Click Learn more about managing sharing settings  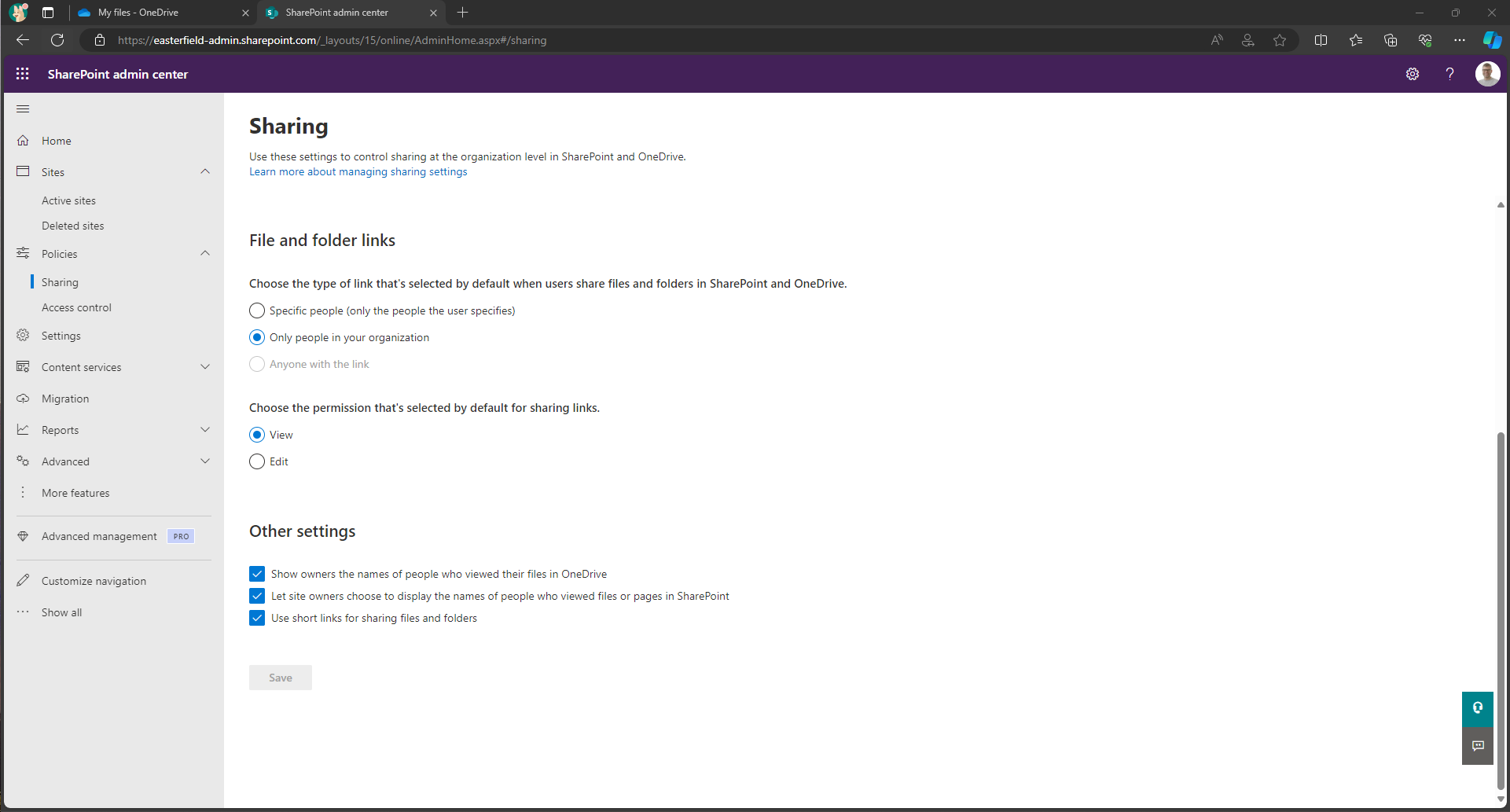(358, 171)
